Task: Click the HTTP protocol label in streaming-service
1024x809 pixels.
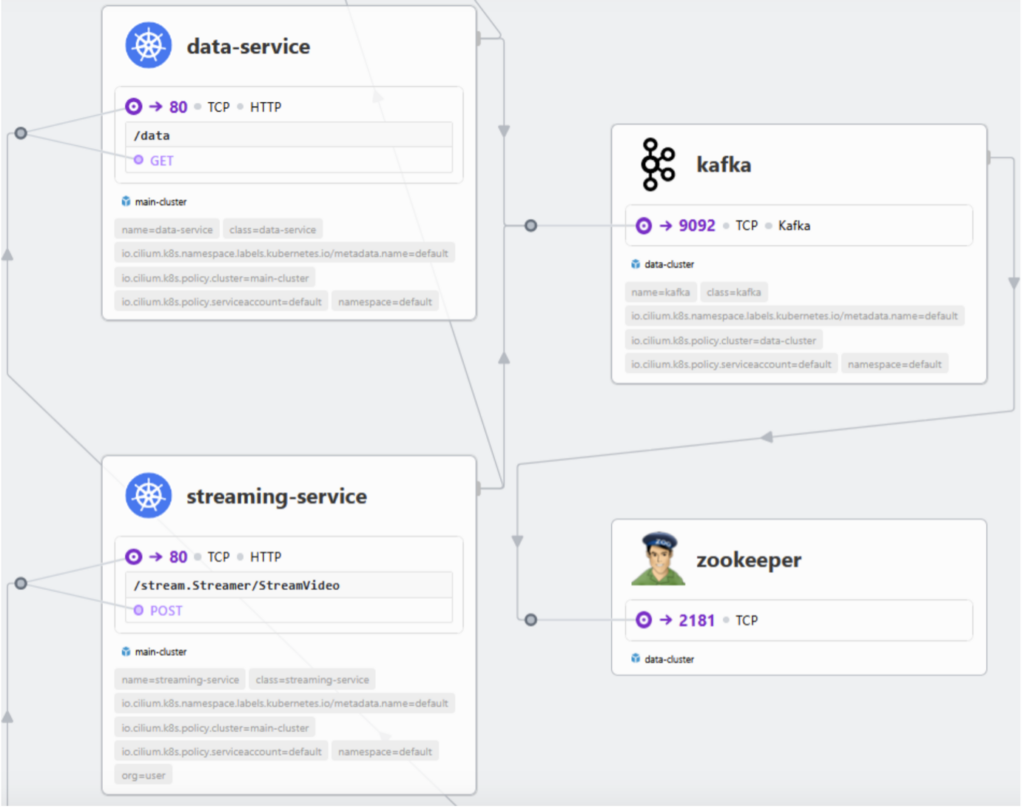Action: [266, 557]
